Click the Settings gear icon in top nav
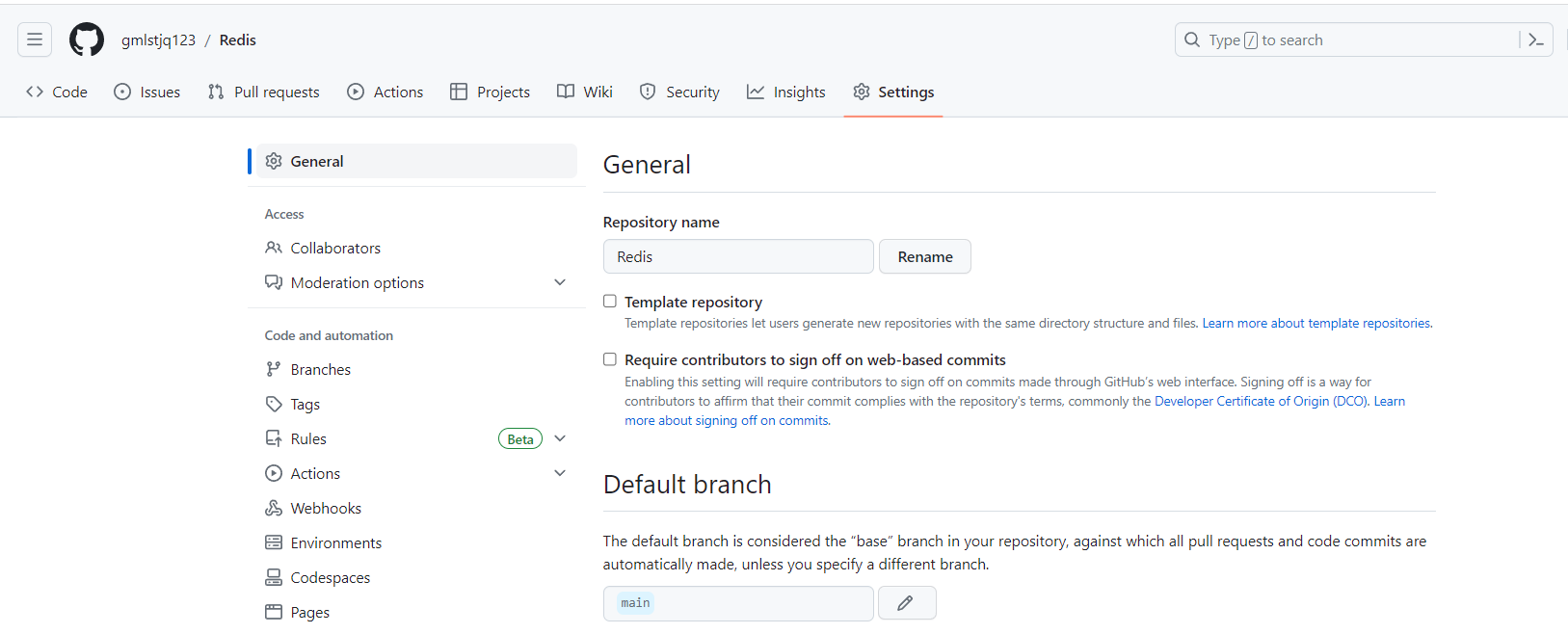1568x634 pixels. point(862,92)
